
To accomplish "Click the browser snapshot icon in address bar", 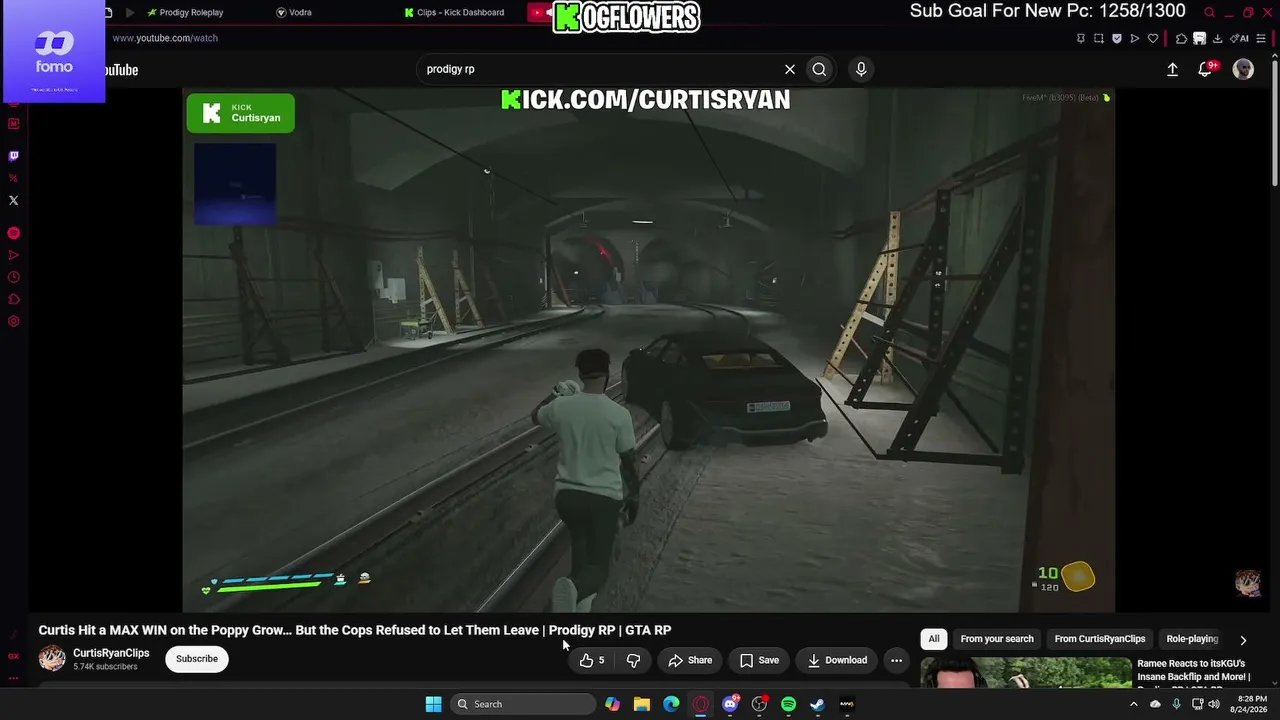I will click(1099, 38).
